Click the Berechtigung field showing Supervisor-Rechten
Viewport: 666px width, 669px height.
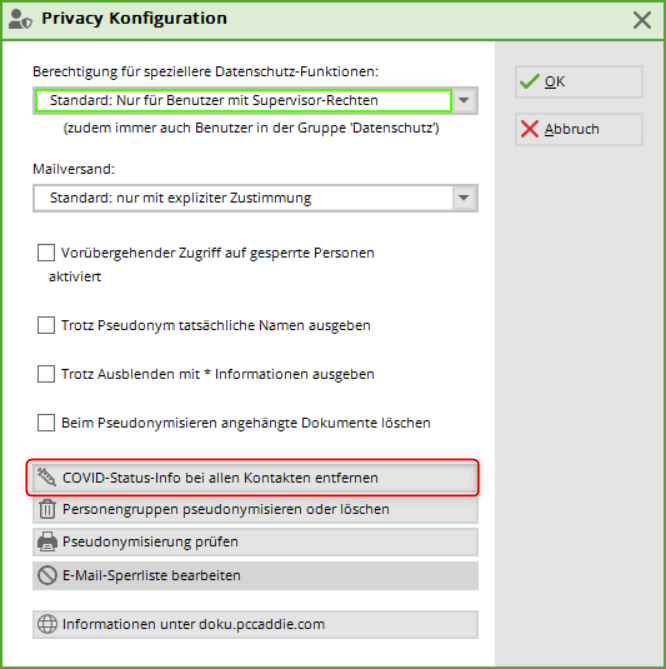click(x=242, y=101)
